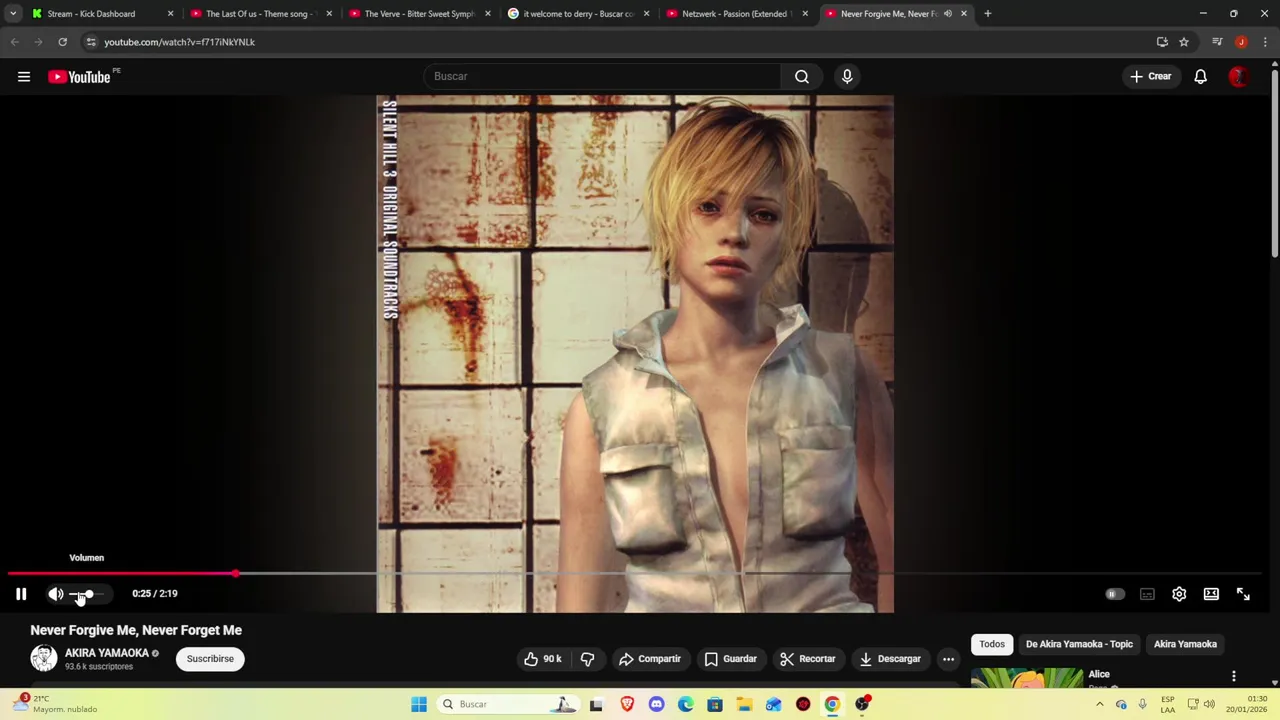The image size is (1280, 720).
Task: Open the browser media controls icon
Action: click(x=1217, y=42)
